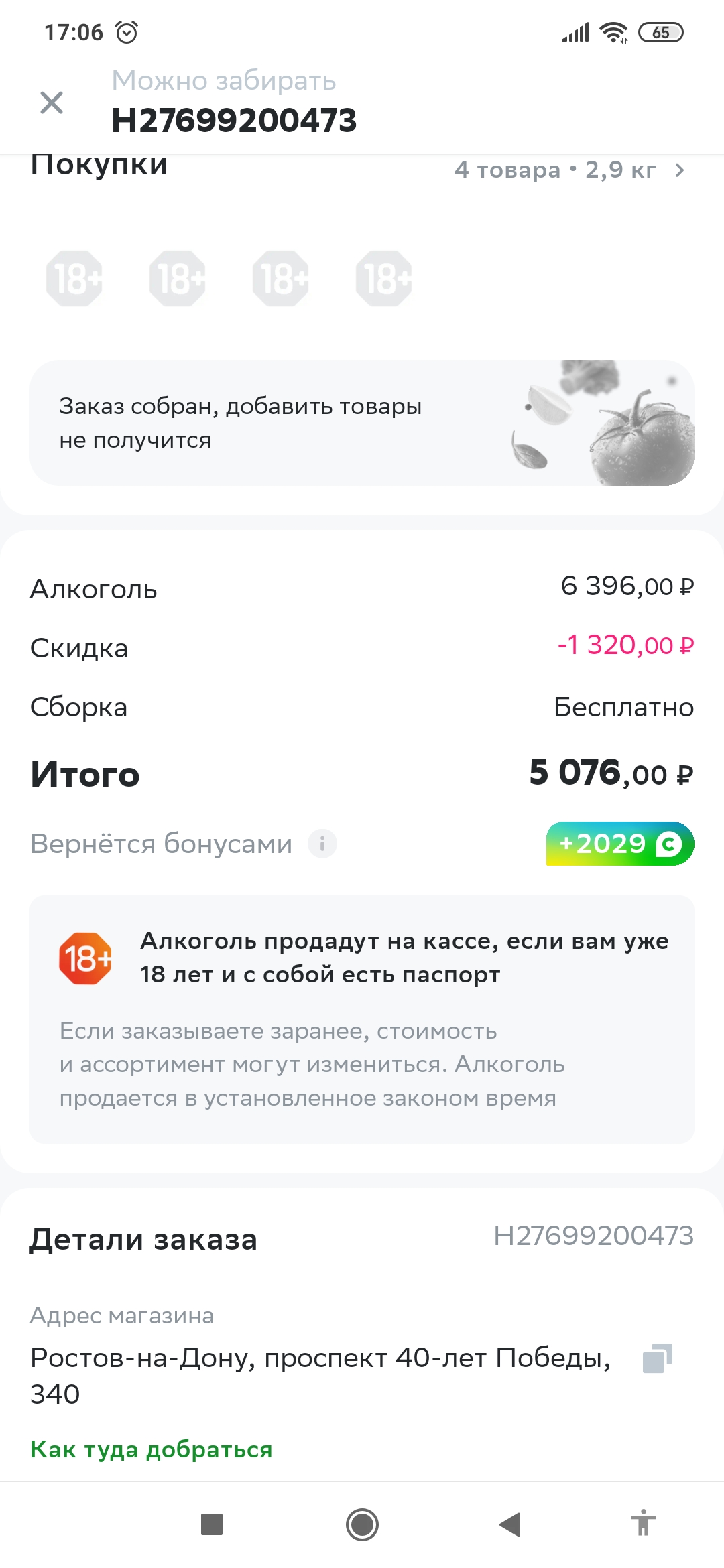This screenshot has width=724, height=1568.
Task: Close the order screen with the X icon
Action: tap(52, 103)
